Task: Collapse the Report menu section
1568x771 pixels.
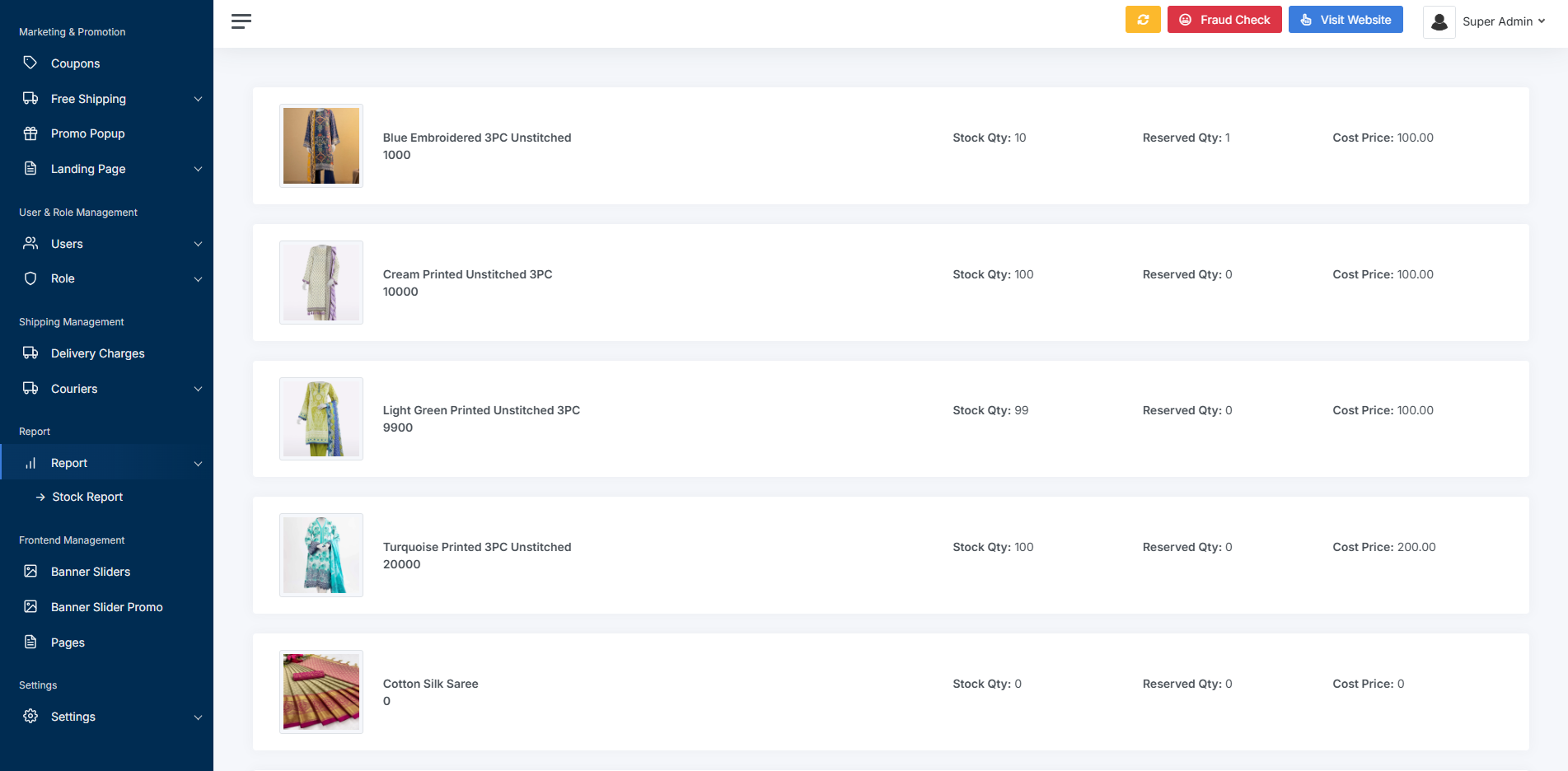Action: point(198,463)
